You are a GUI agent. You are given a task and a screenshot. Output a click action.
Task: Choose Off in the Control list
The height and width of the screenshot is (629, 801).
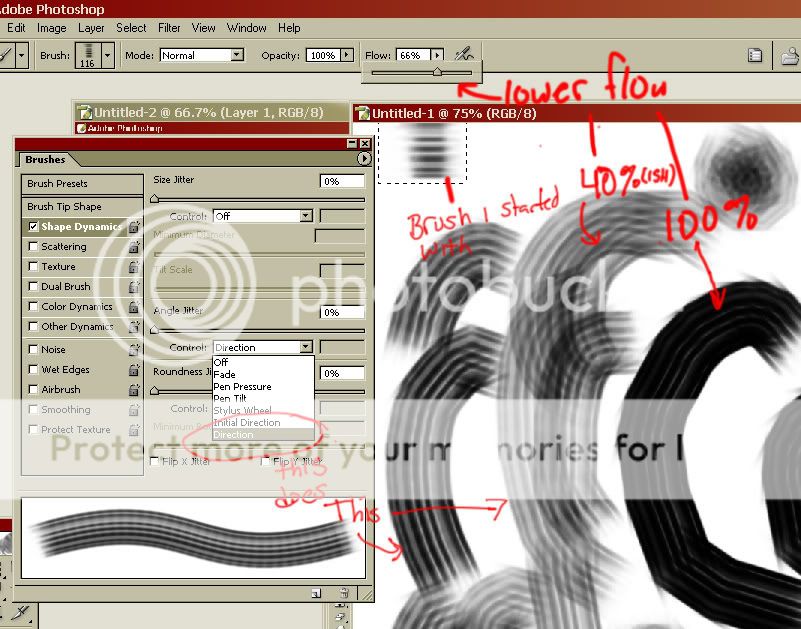pos(263,362)
